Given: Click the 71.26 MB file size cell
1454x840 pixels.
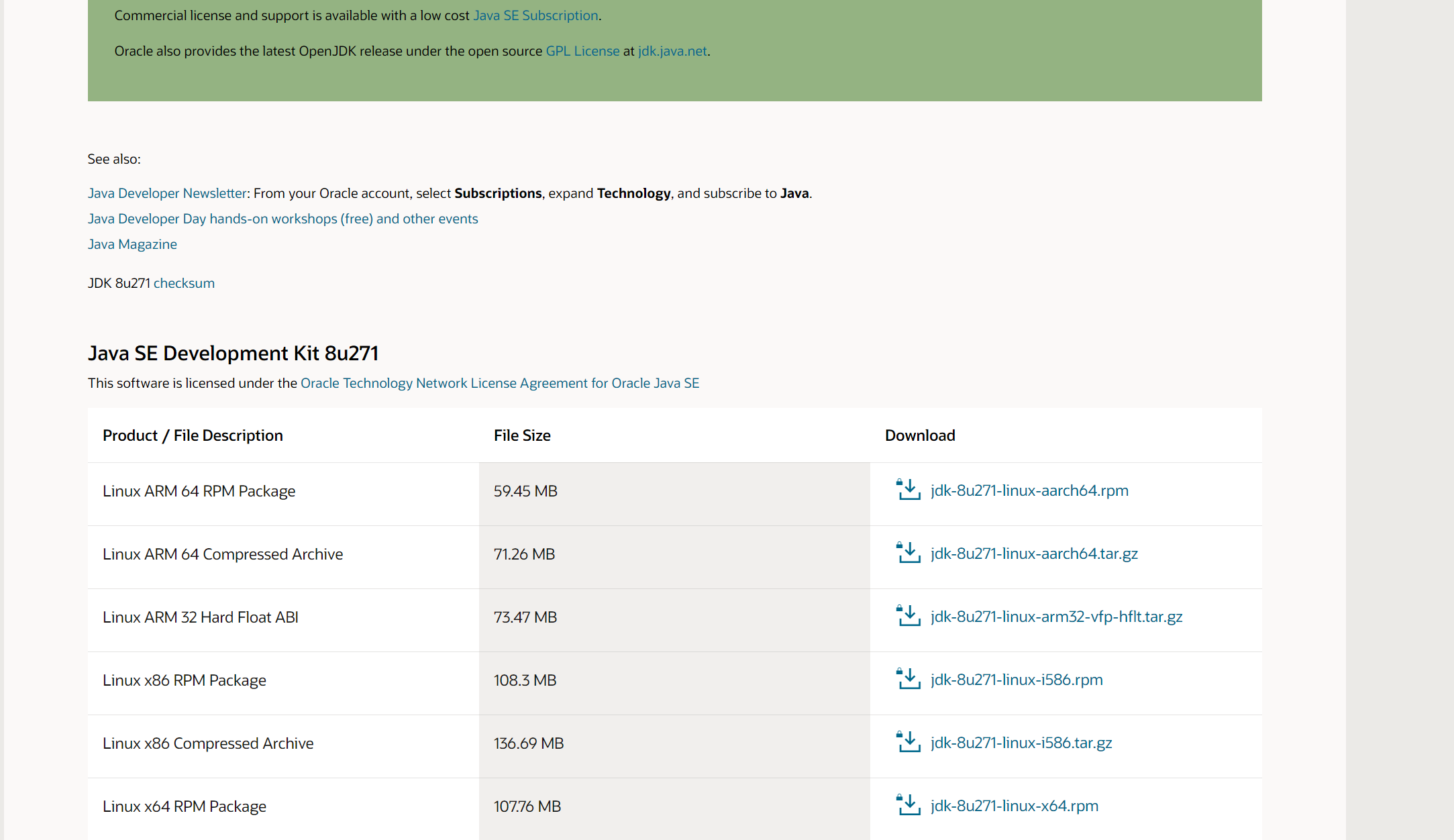Looking at the screenshot, I should [x=674, y=557].
